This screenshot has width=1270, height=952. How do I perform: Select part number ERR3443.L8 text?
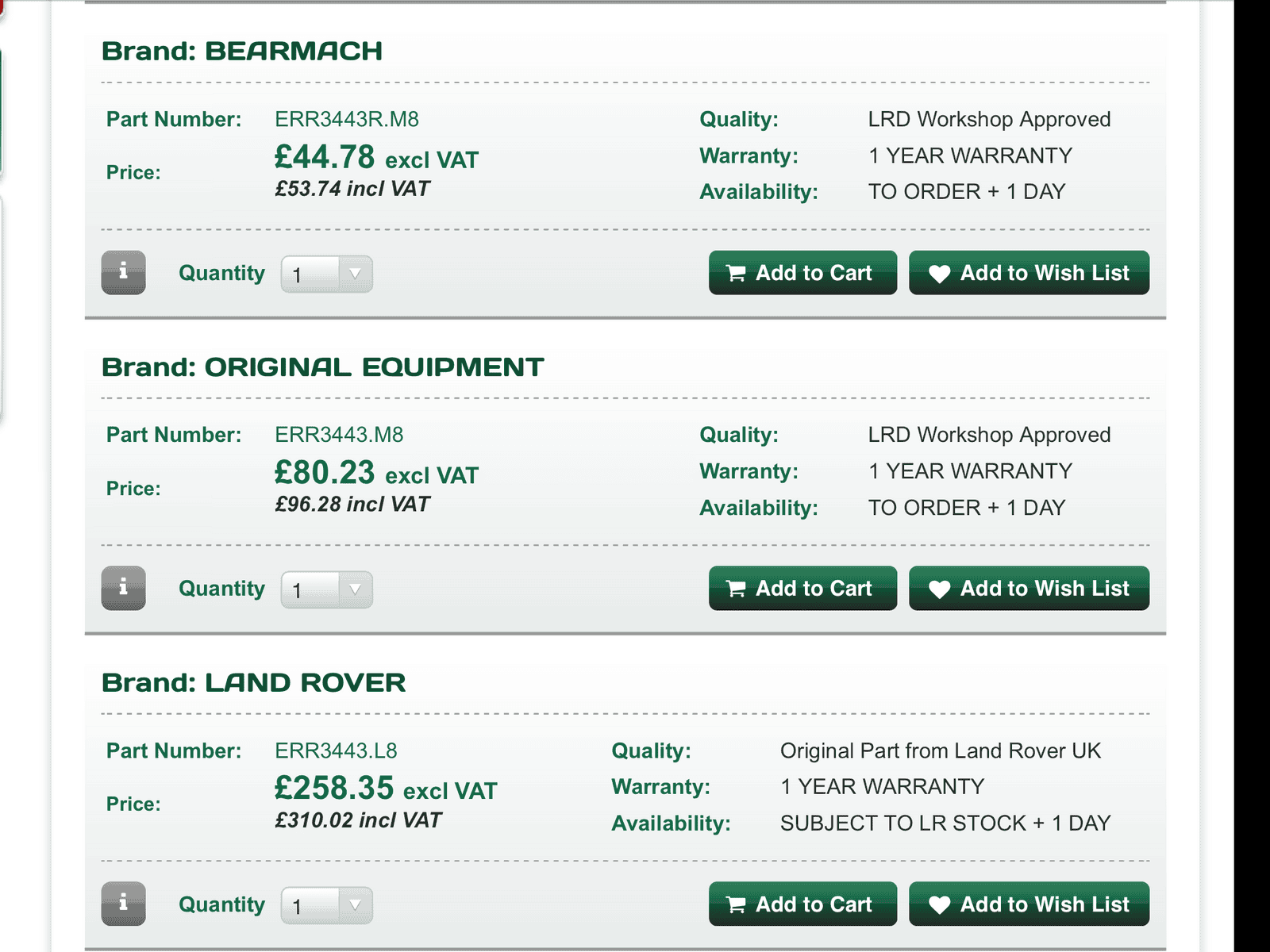pos(336,750)
